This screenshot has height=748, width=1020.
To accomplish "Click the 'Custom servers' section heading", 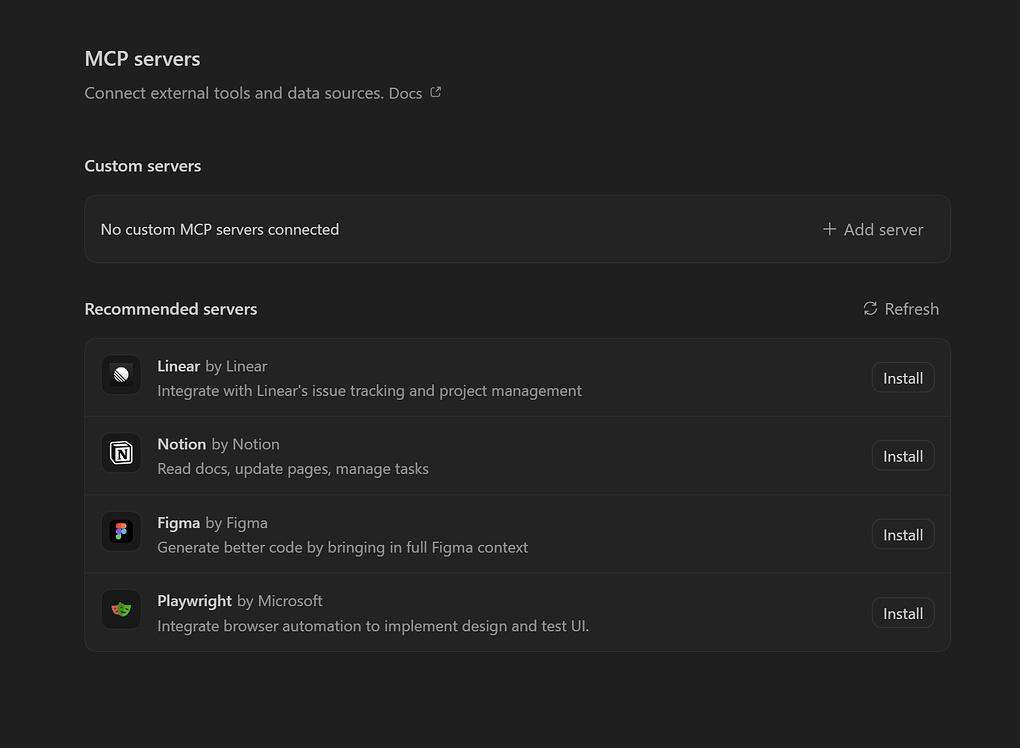I will pos(142,166).
